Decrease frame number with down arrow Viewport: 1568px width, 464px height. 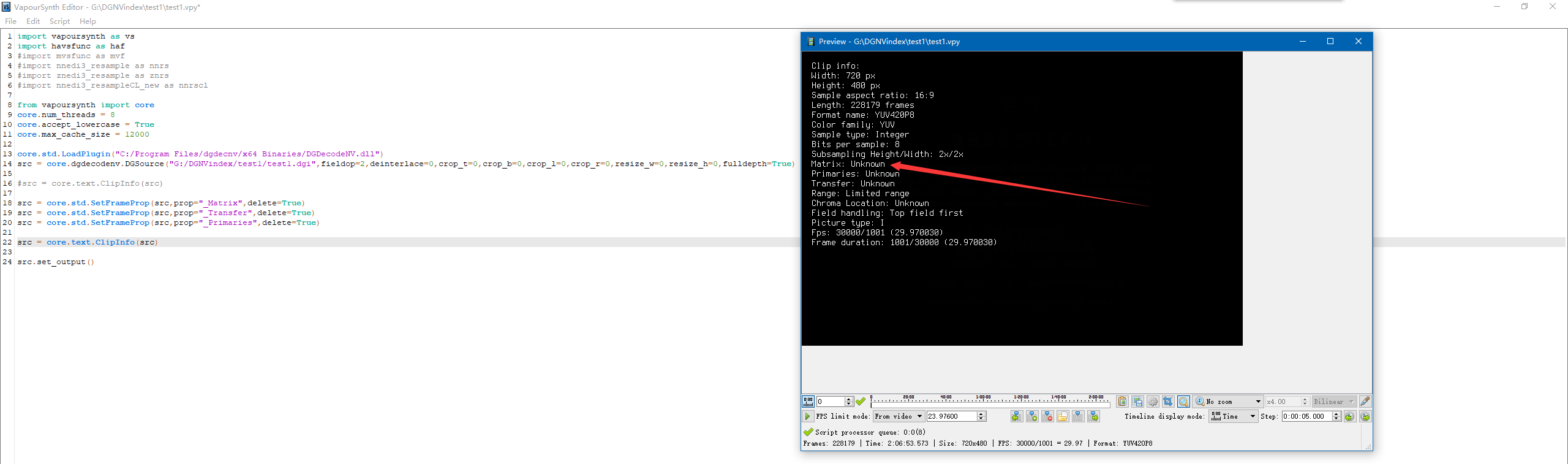(x=848, y=404)
